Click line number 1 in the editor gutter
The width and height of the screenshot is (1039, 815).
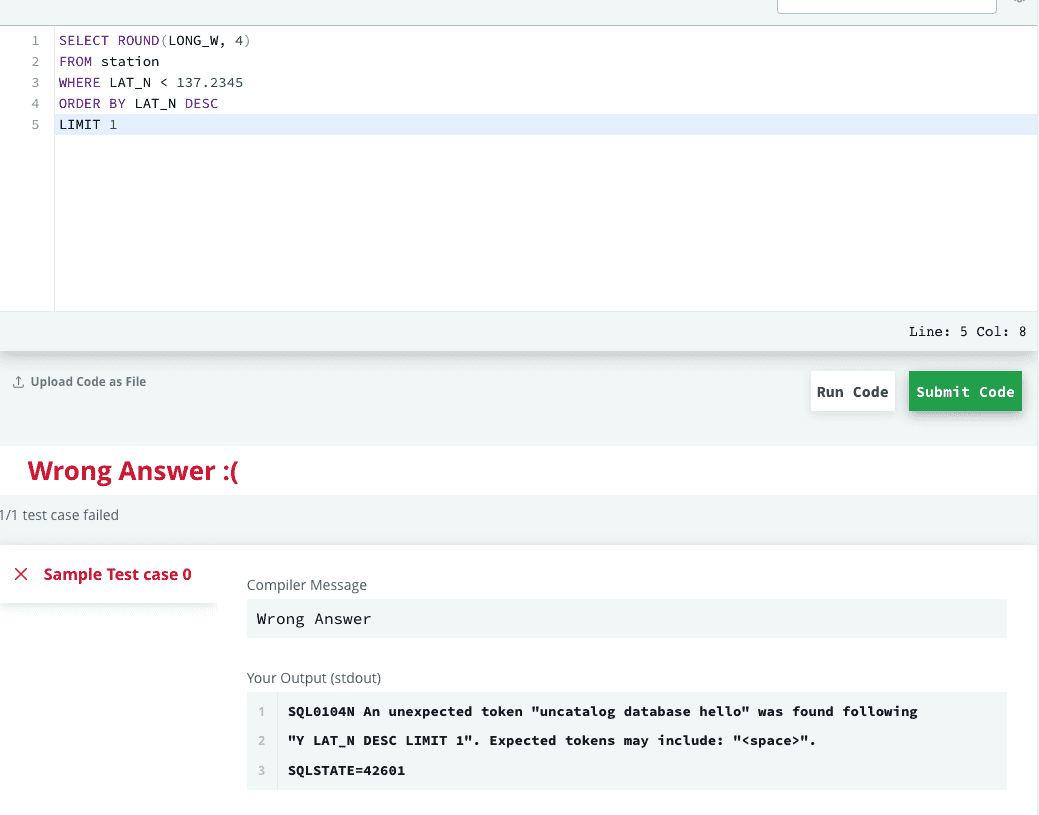coord(35,41)
